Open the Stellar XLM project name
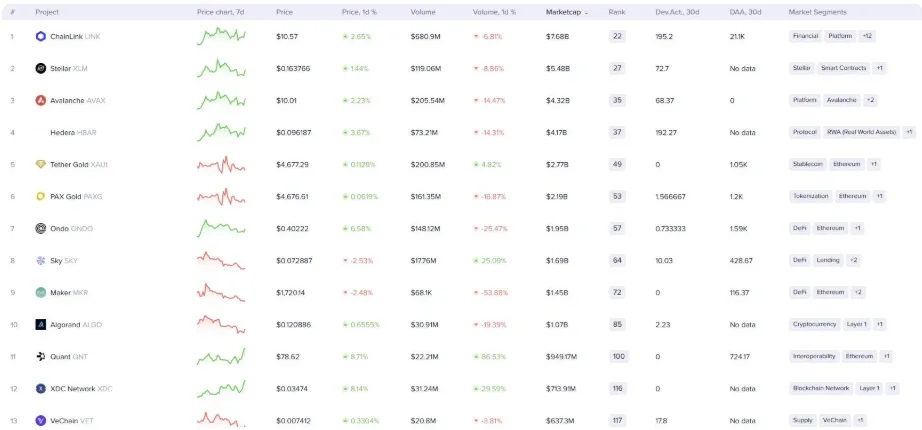Viewport: 922px width, 430px height. [x=69, y=68]
